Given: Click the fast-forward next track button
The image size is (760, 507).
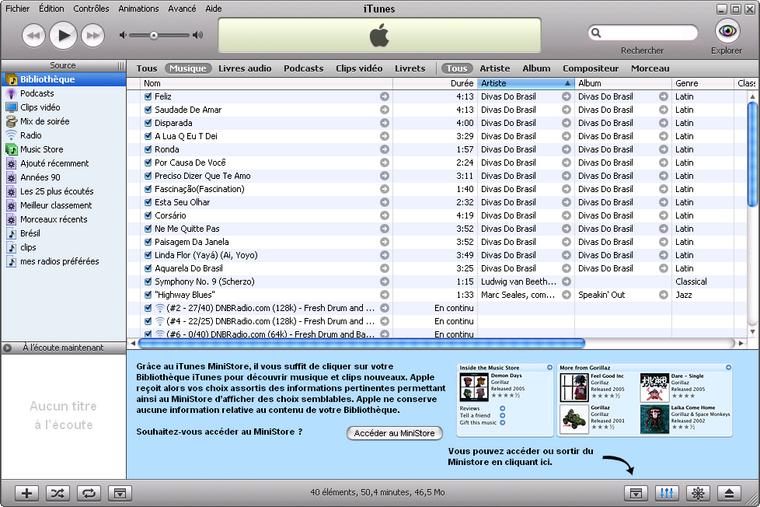Looking at the screenshot, I should pos(93,35).
